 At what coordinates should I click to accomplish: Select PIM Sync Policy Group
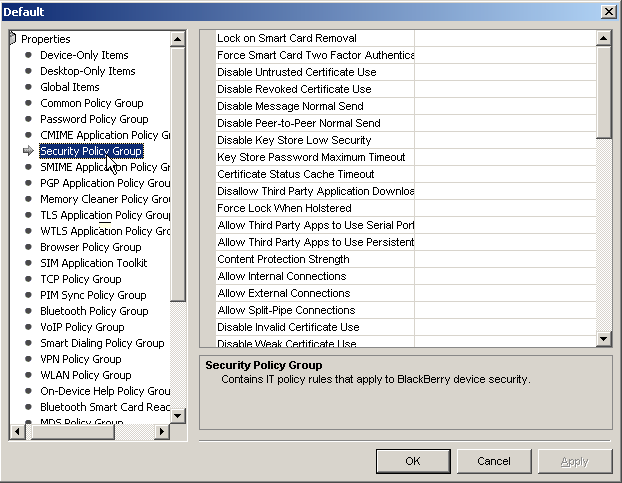93,295
